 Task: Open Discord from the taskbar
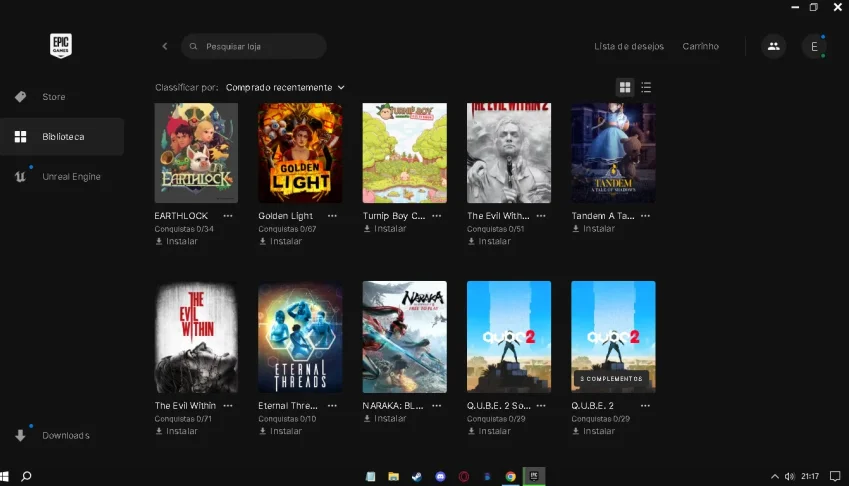pyautogui.click(x=440, y=476)
